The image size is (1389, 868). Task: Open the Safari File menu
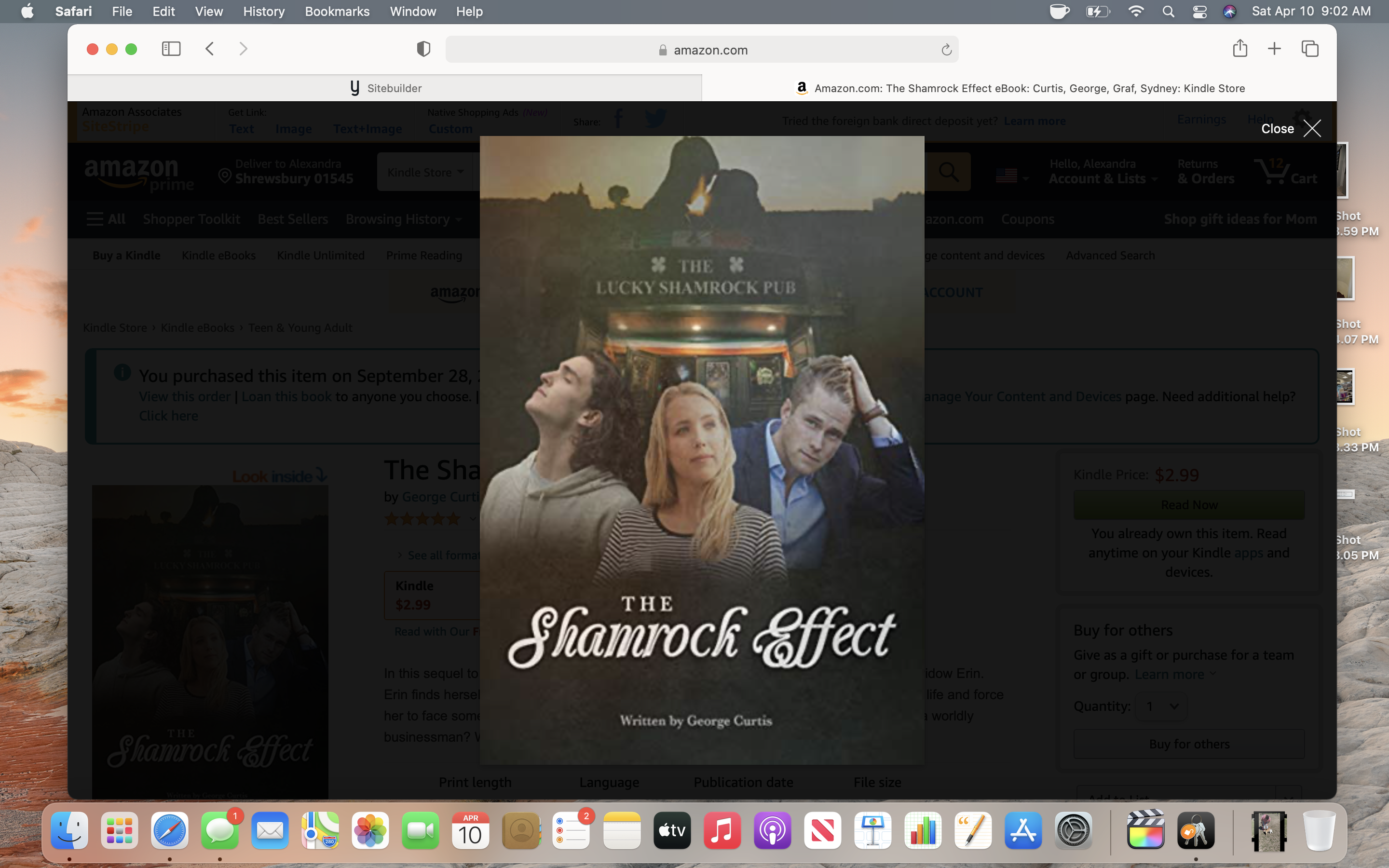click(122, 12)
